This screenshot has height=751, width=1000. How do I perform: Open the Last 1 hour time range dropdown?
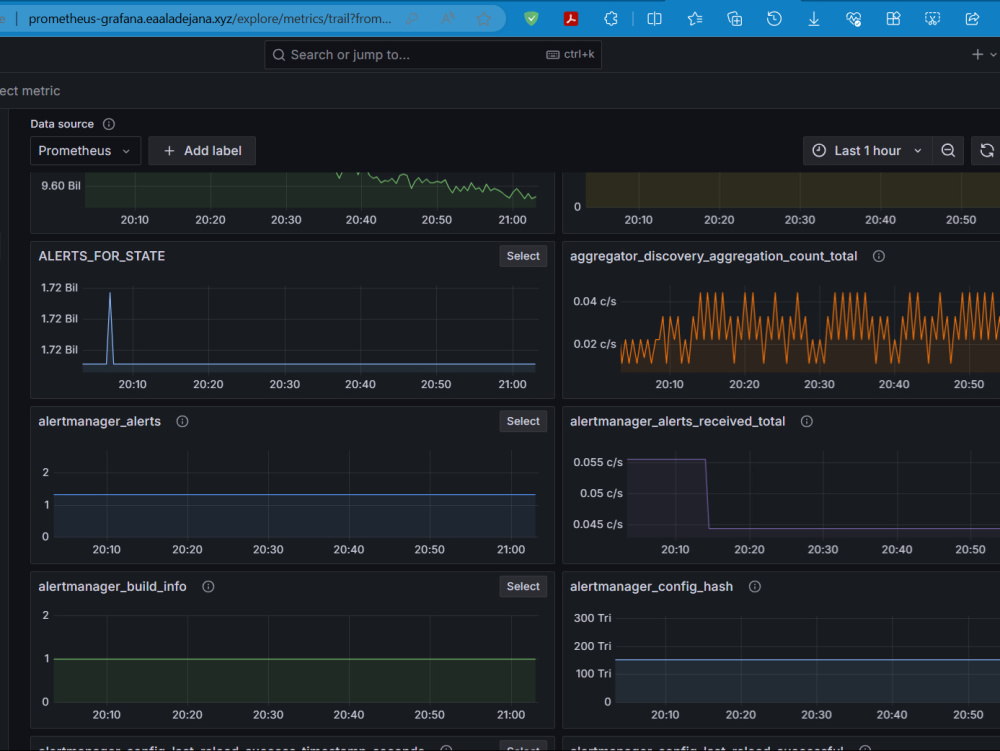pos(867,150)
